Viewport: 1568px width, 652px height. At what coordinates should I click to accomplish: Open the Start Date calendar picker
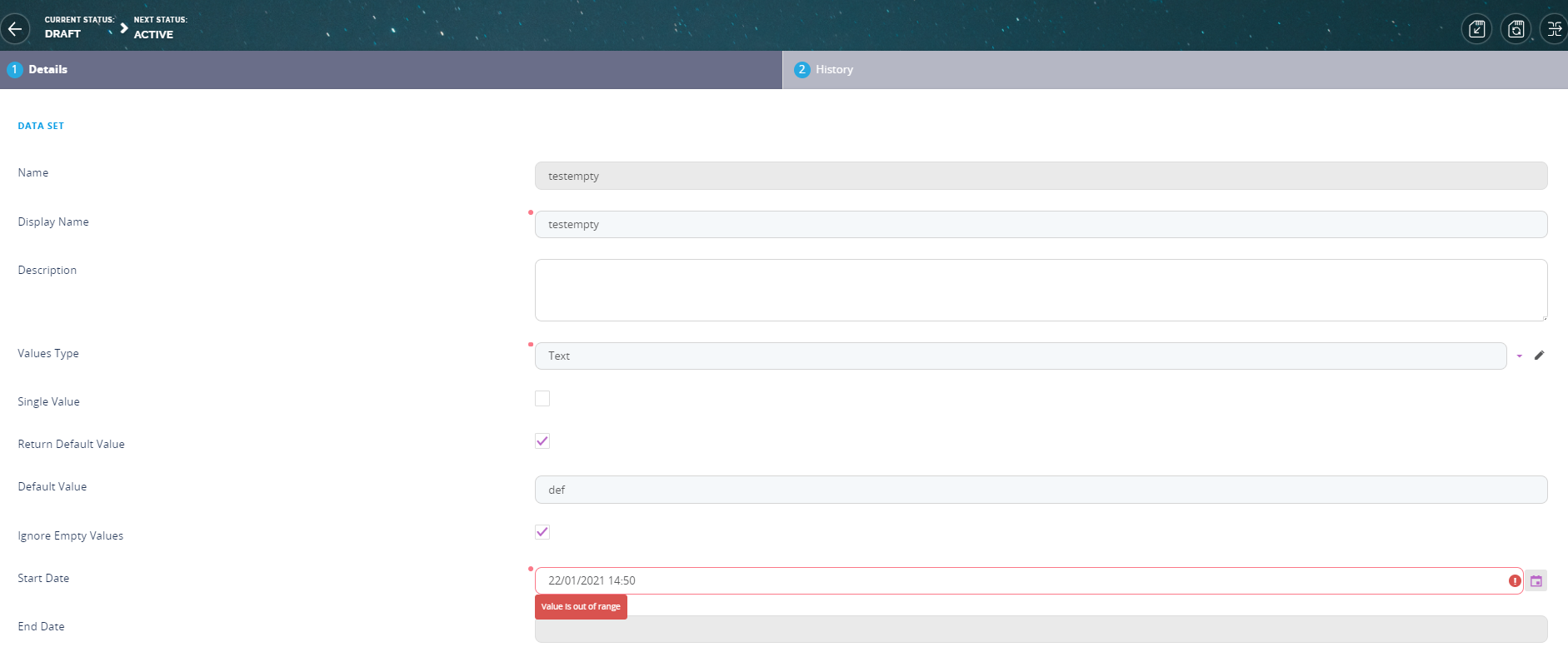[x=1536, y=581]
